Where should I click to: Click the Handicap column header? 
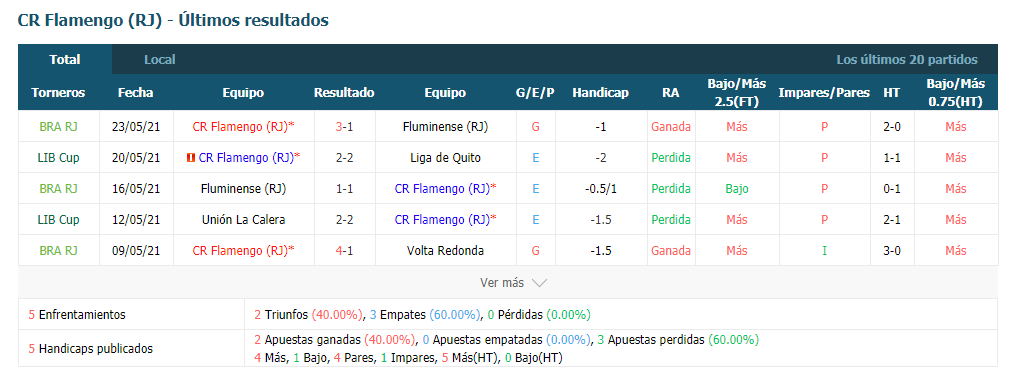600,93
